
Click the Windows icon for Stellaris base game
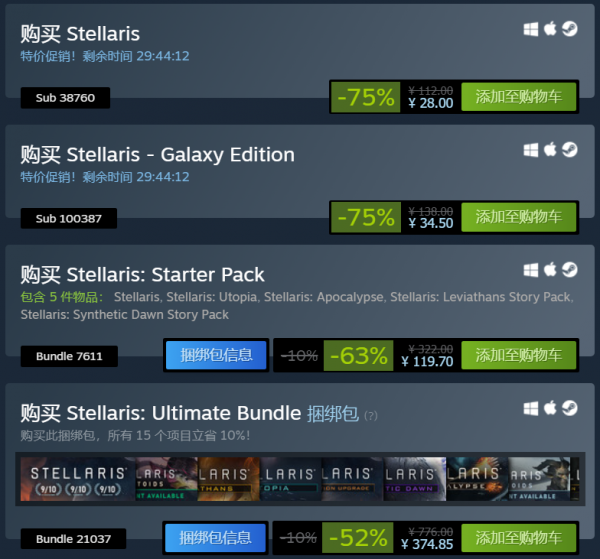tap(531, 29)
